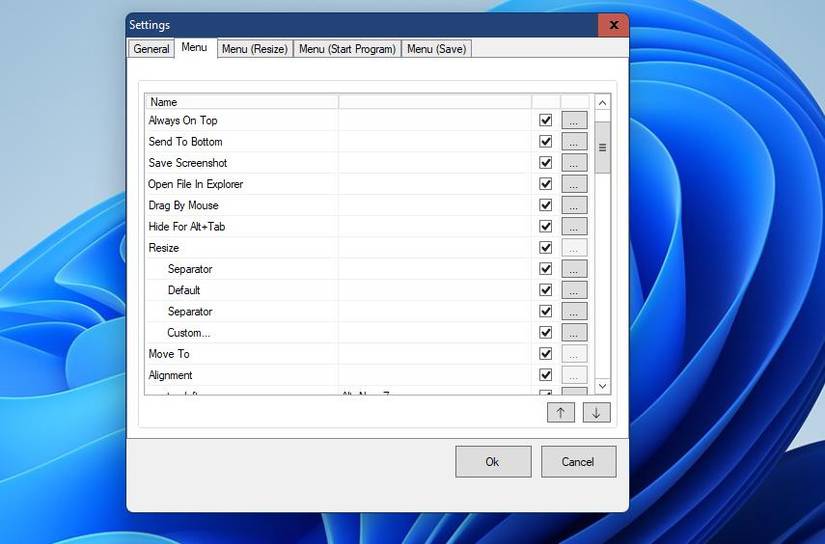Viewport: 825px width, 544px height.
Task: Select the Custom... row
Action: pos(366,333)
